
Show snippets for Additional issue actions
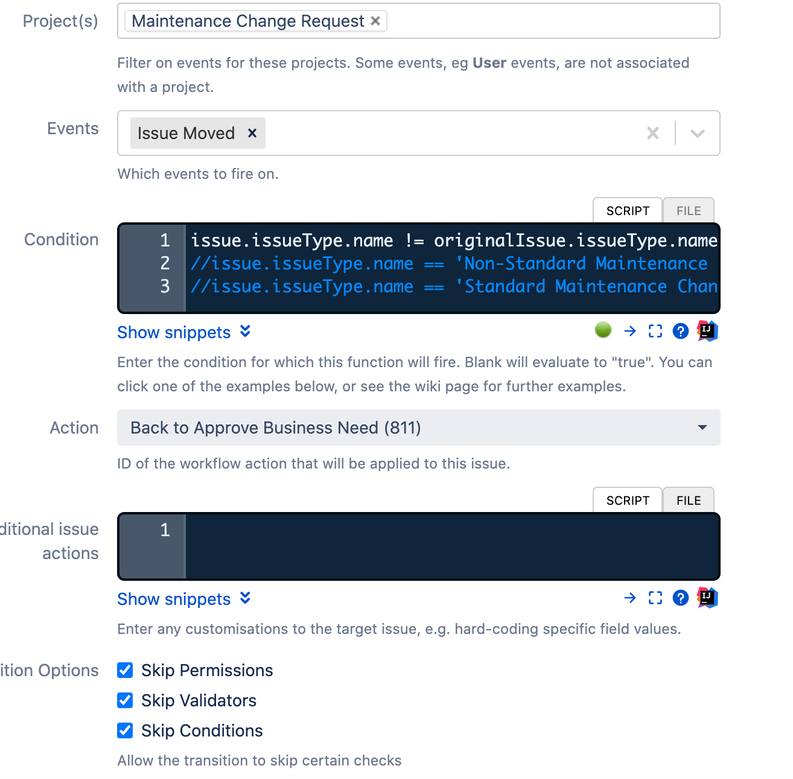tap(174, 599)
